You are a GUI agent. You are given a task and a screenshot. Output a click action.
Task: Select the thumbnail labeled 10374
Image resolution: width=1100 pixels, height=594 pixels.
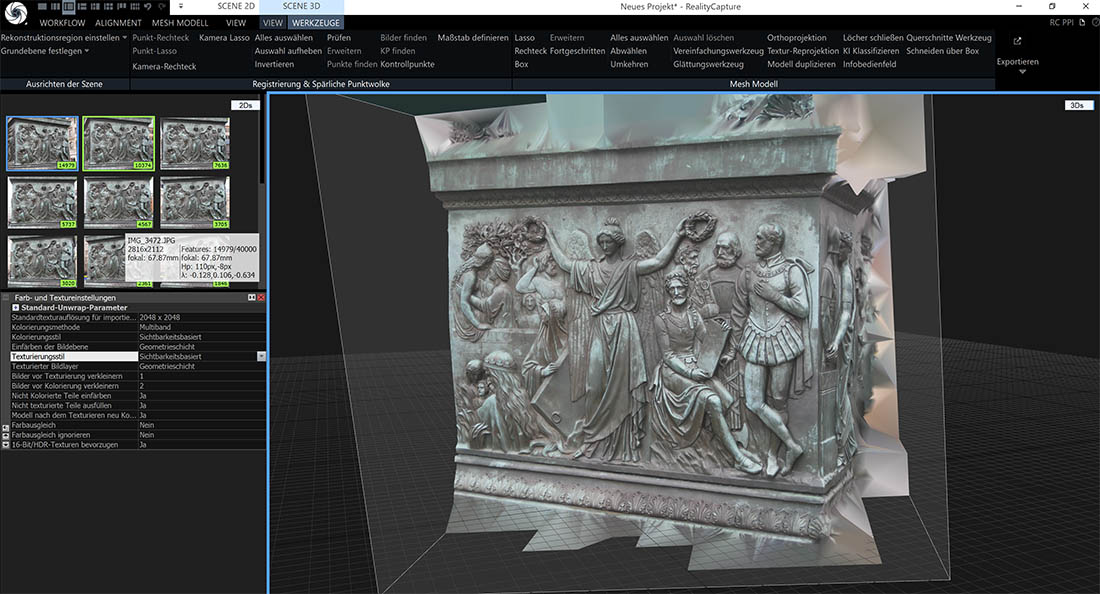(119, 144)
